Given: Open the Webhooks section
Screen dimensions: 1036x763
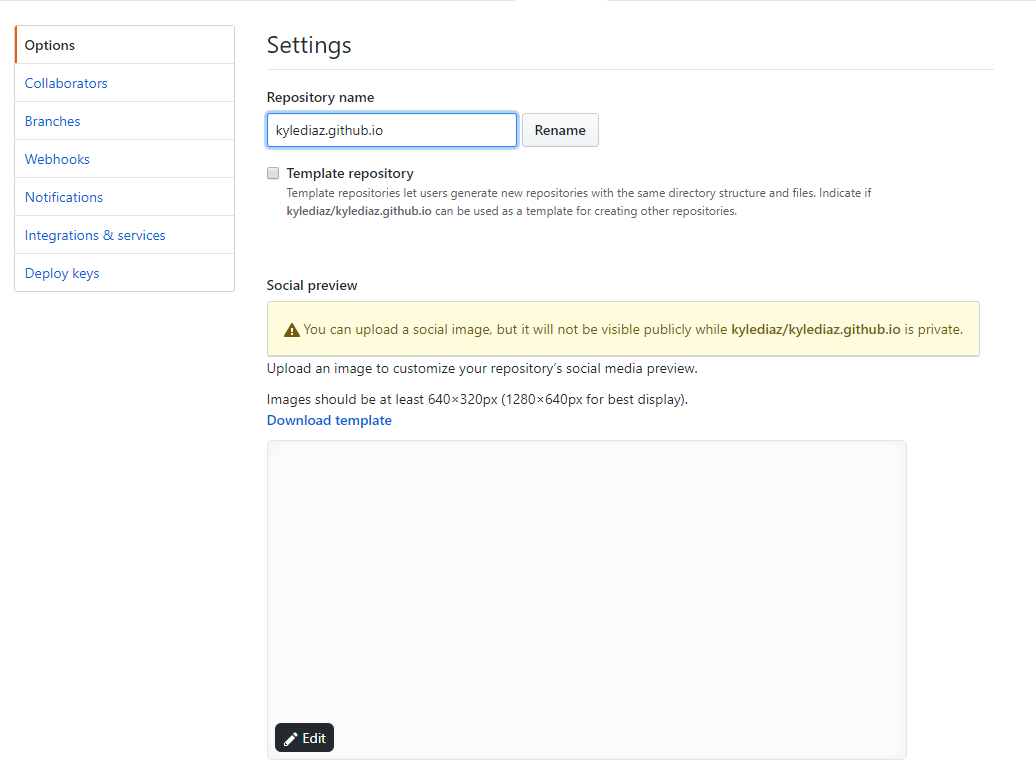Looking at the screenshot, I should 57,158.
